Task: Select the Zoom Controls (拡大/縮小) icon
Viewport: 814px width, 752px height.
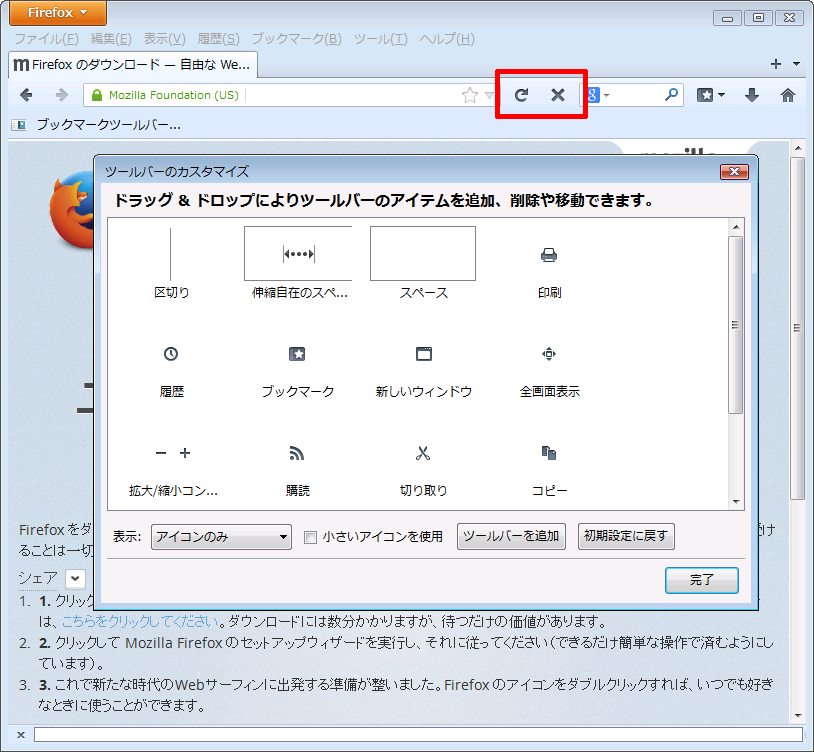Action: click(x=173, y=453)
